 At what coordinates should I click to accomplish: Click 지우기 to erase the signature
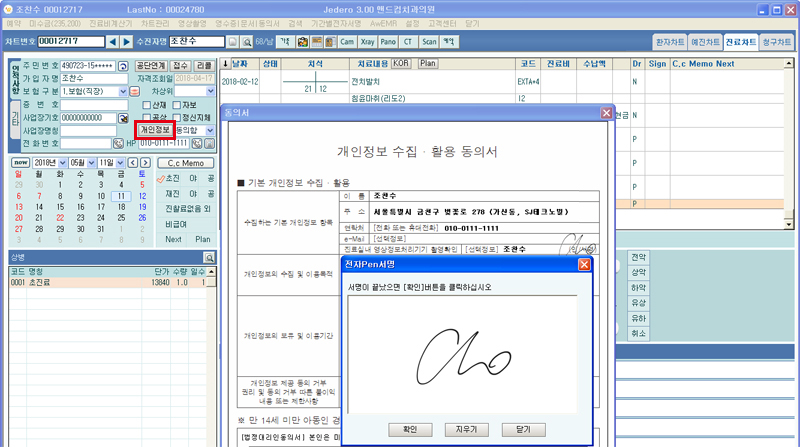pos(461,428)
